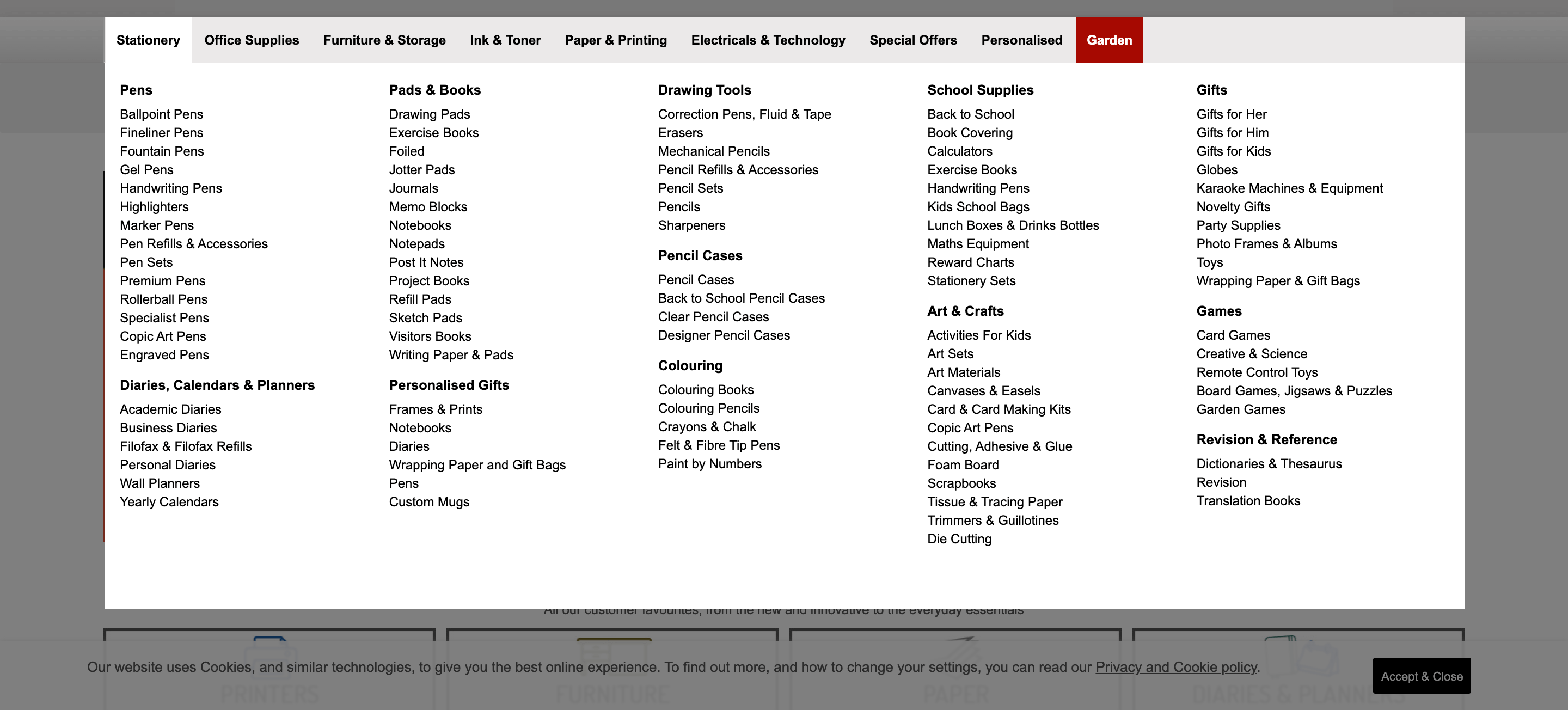Open Special Offers dropdown
1568x710 pixels.
point(913,40)
